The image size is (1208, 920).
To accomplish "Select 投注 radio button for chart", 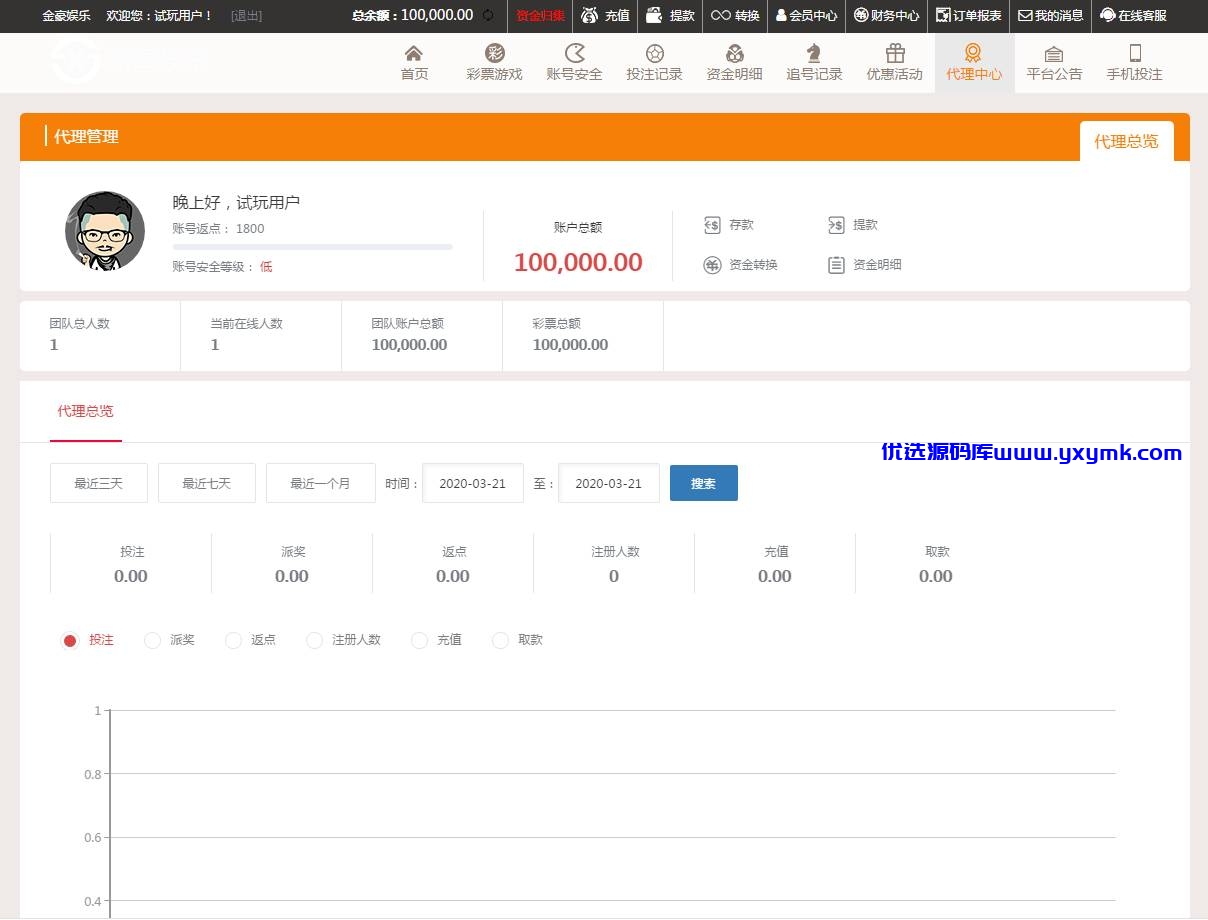I will [x=70, y=640].
